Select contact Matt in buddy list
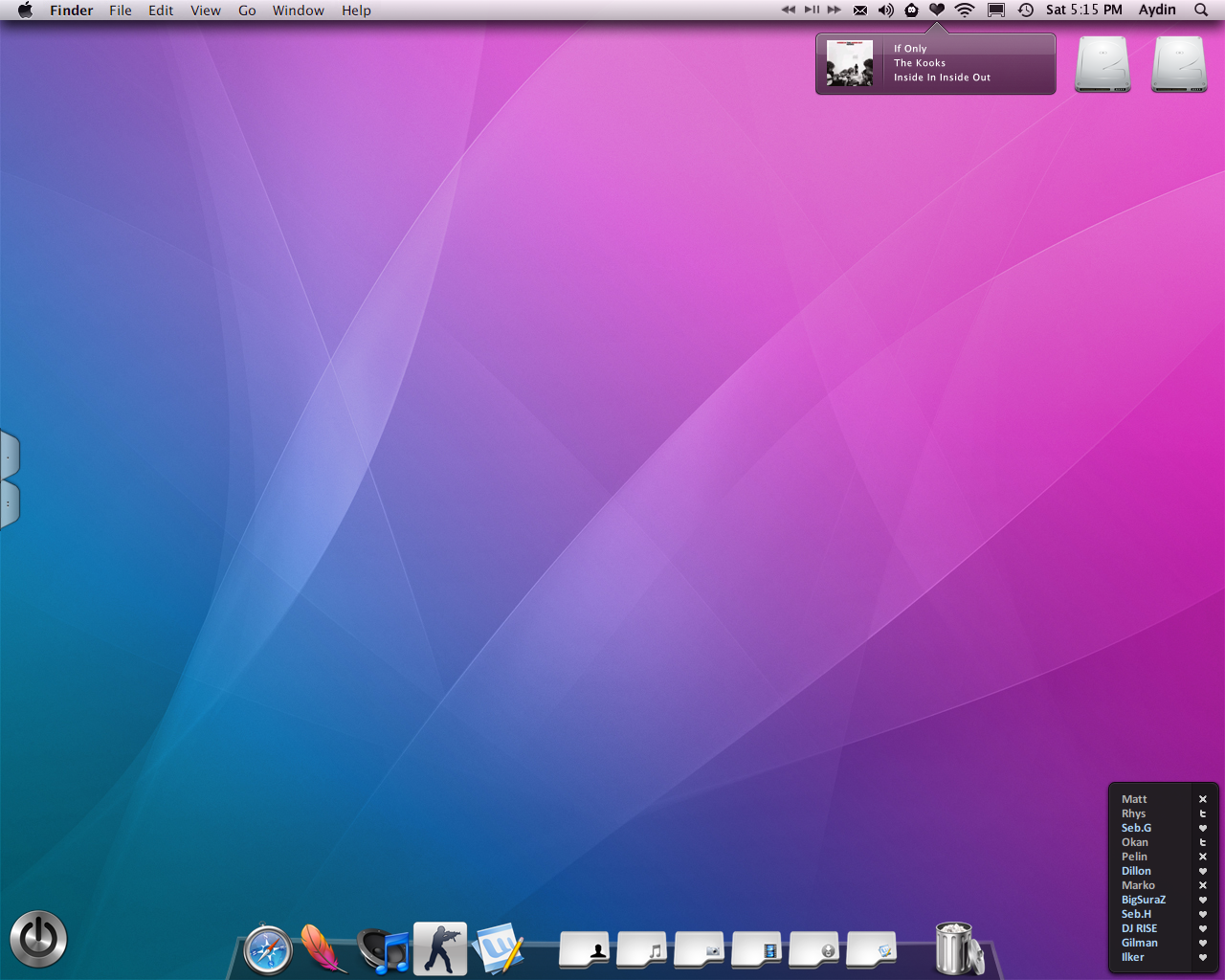The image size is (1225, 980). click(x=1134, y=799)
